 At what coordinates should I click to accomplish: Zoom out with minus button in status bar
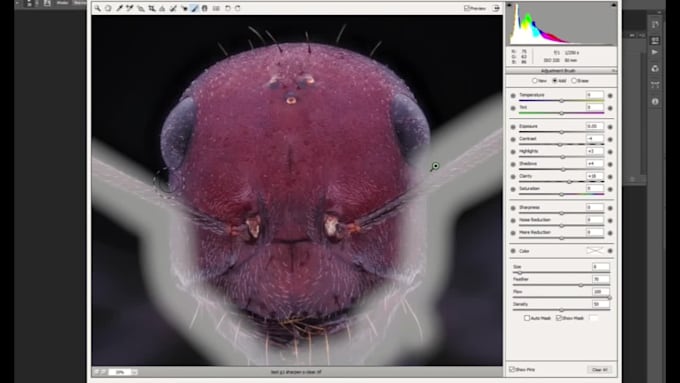[97, 372]
